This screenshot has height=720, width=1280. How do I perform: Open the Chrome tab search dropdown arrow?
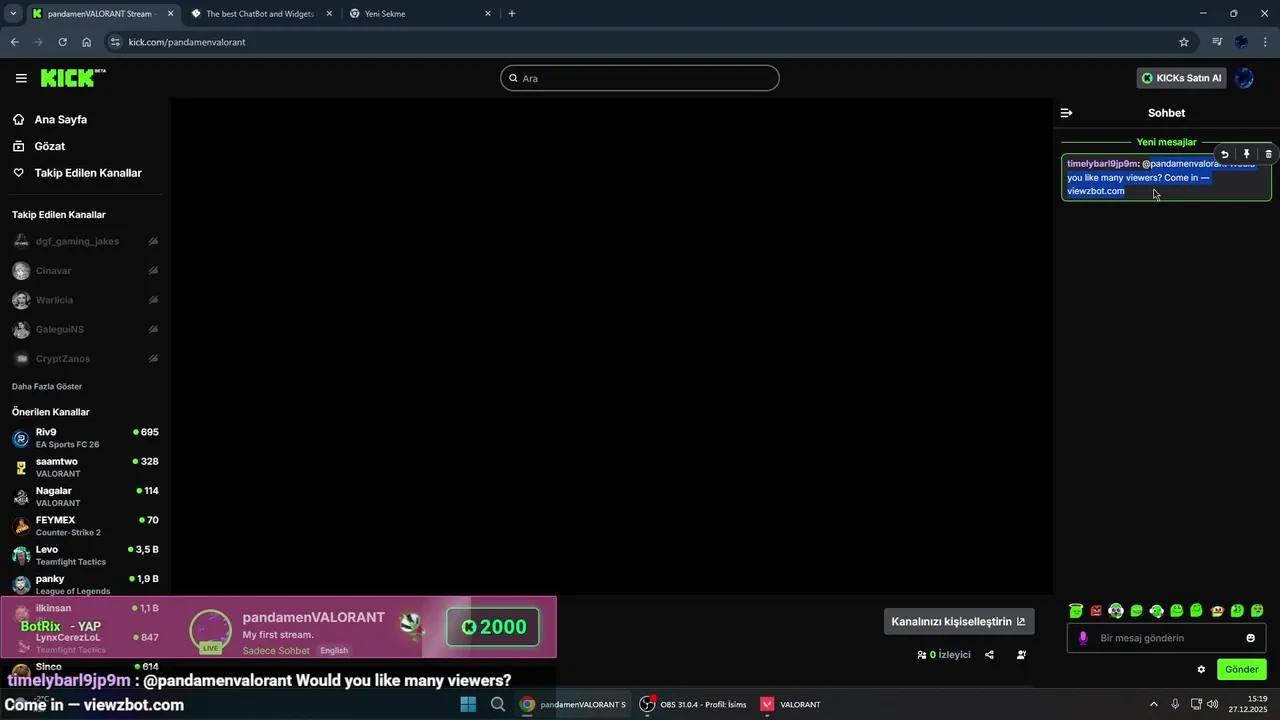[x=13, y=14]
